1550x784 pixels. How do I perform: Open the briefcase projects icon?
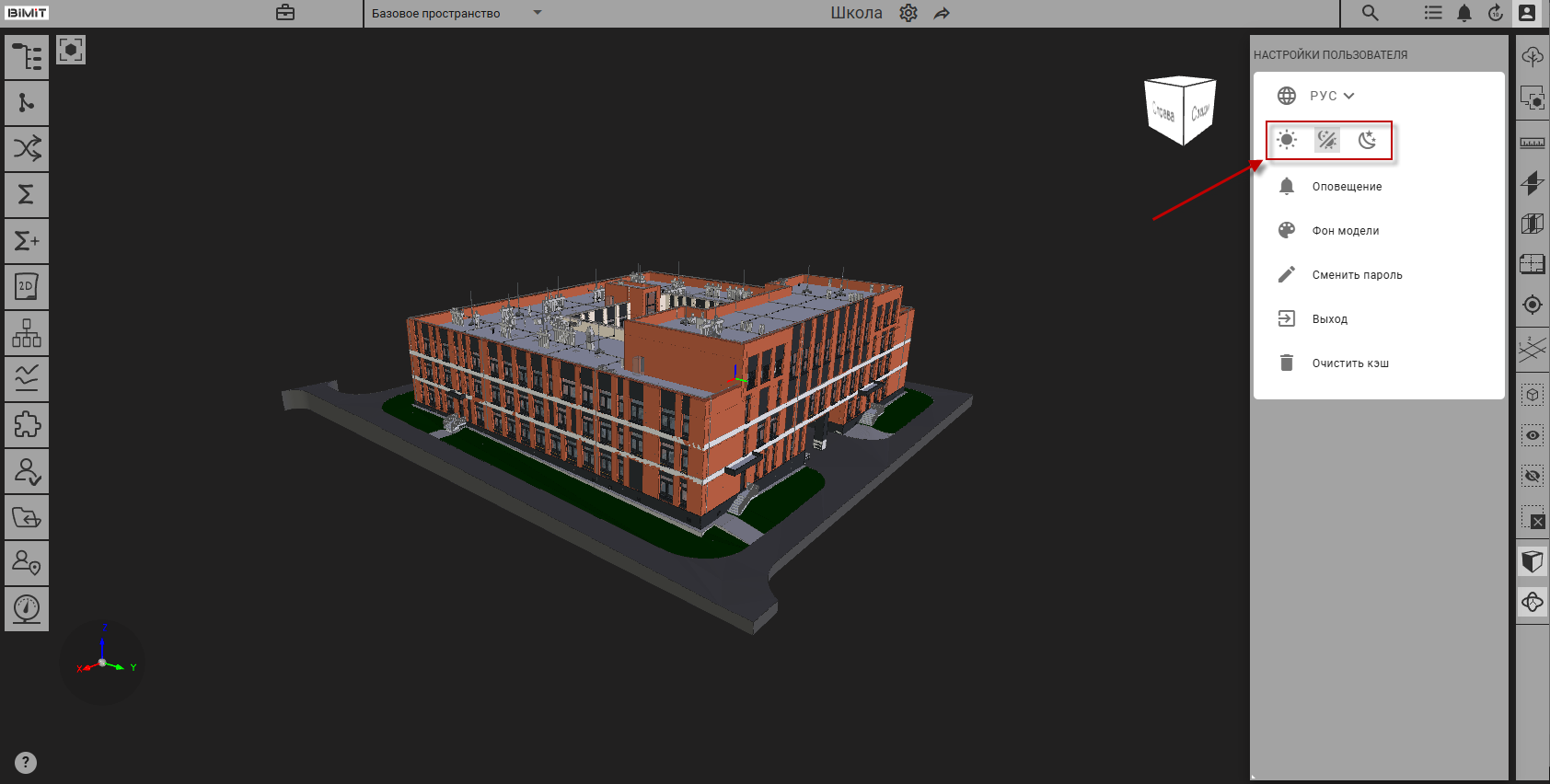(x=285, y=13)
